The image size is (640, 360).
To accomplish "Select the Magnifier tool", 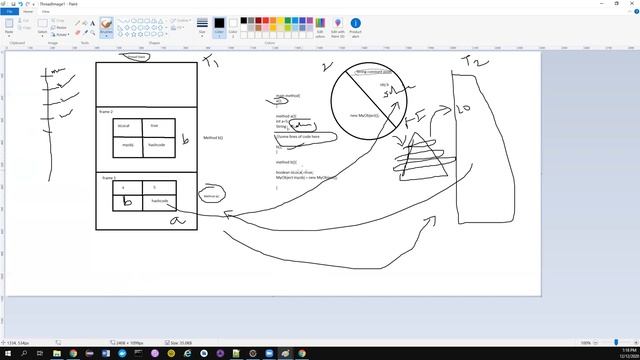I will 93,32.
